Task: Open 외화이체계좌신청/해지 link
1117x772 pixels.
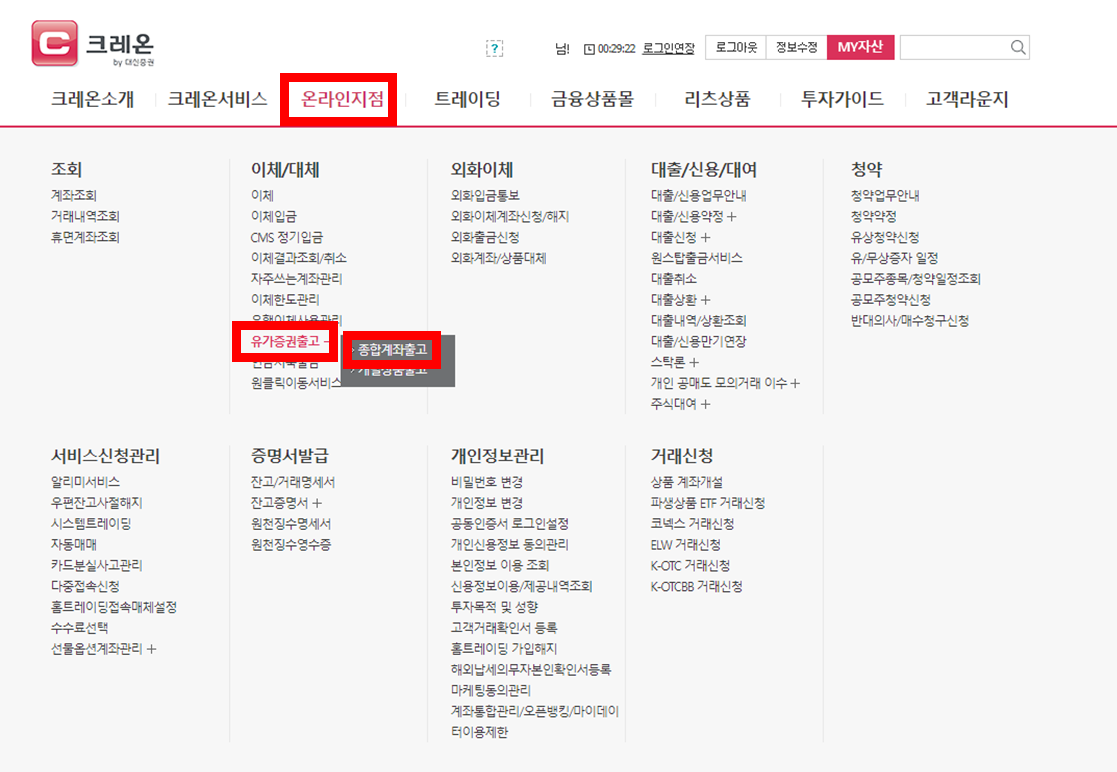Action: click(x=510, y=217)
